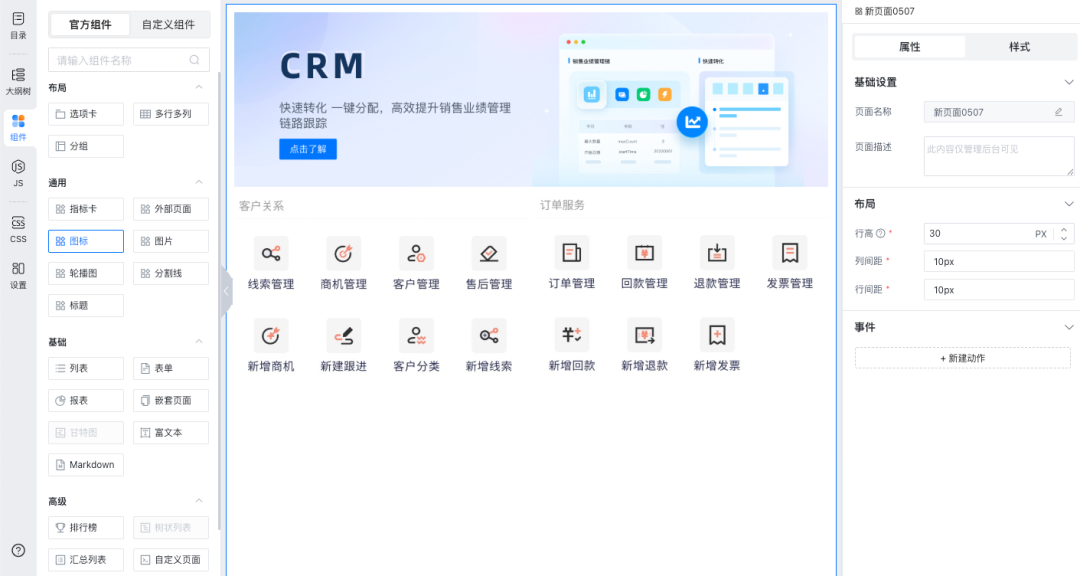Click the 线索管理 icon on canvas
Screen dimensions: 1080x576
tap(271, 253)
